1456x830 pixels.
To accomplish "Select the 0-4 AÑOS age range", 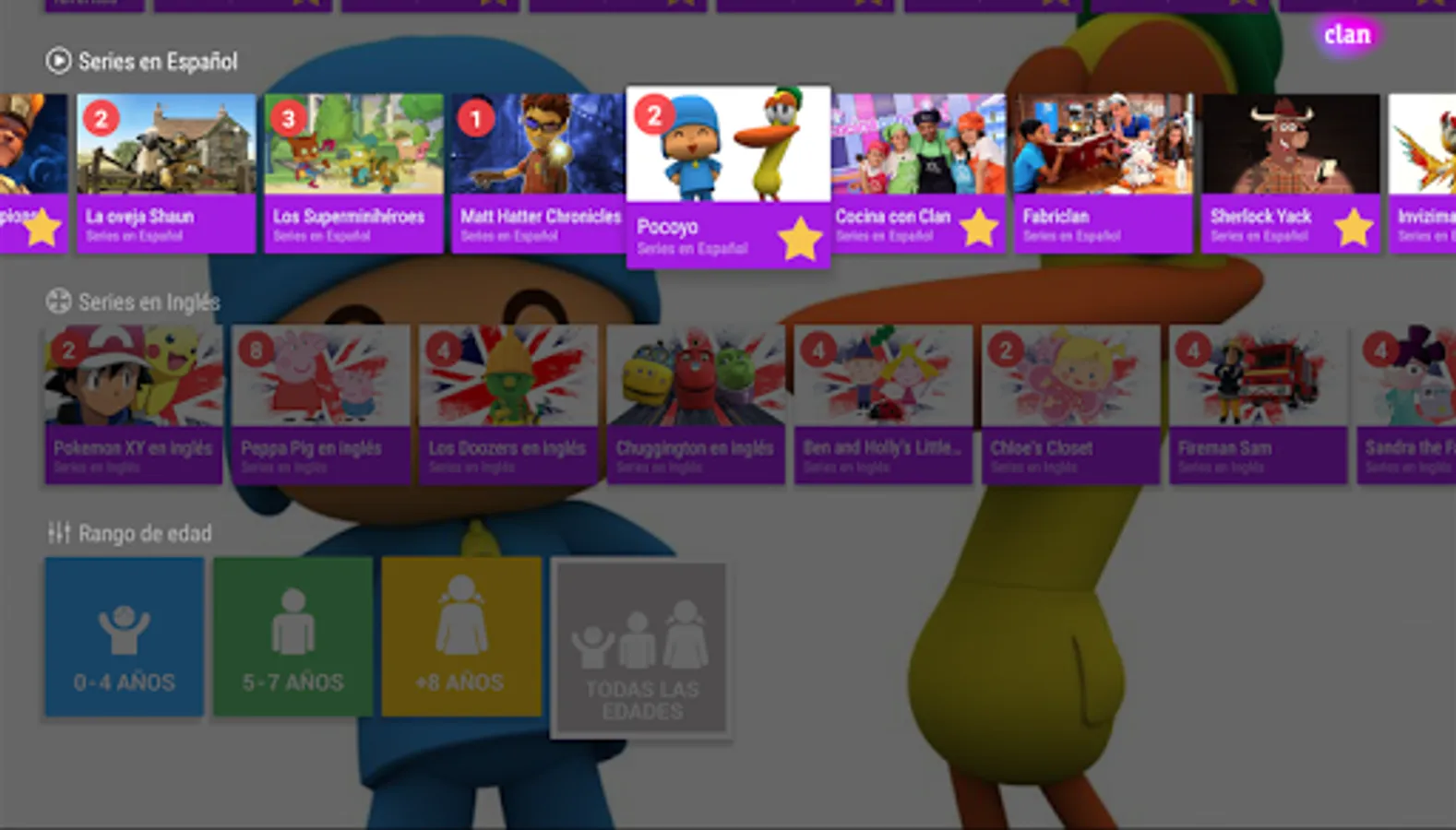I will pyautogui.click(x=125, y=636).
